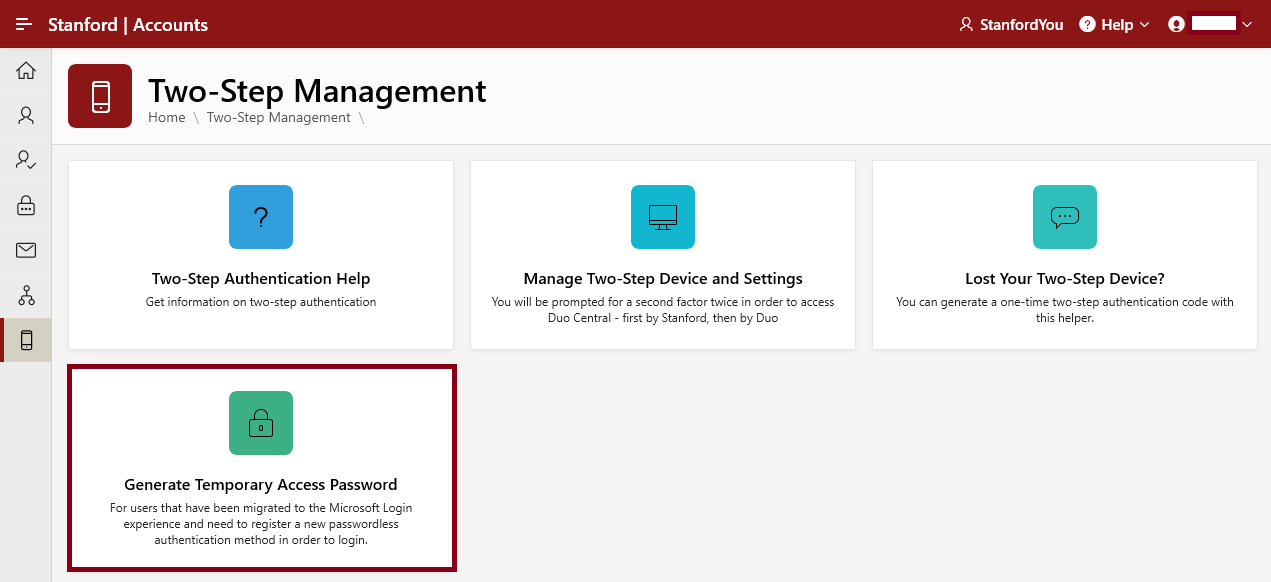Select the user-with-checkmark sidebar icon

(x=26, y=160)
